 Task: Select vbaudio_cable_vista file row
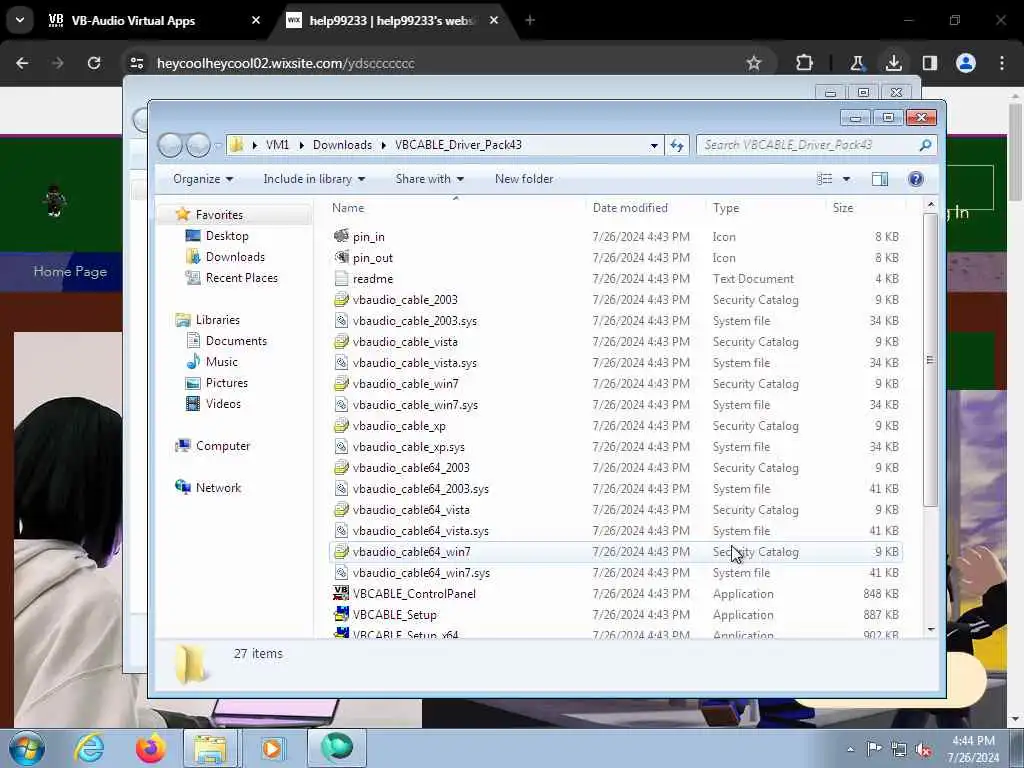coord(616,342)
